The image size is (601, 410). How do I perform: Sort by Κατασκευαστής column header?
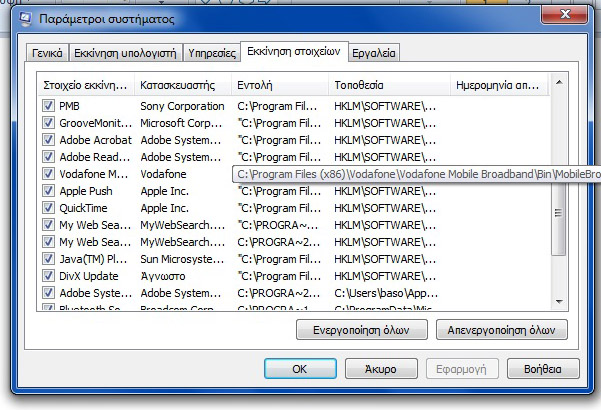click(183, 85)
